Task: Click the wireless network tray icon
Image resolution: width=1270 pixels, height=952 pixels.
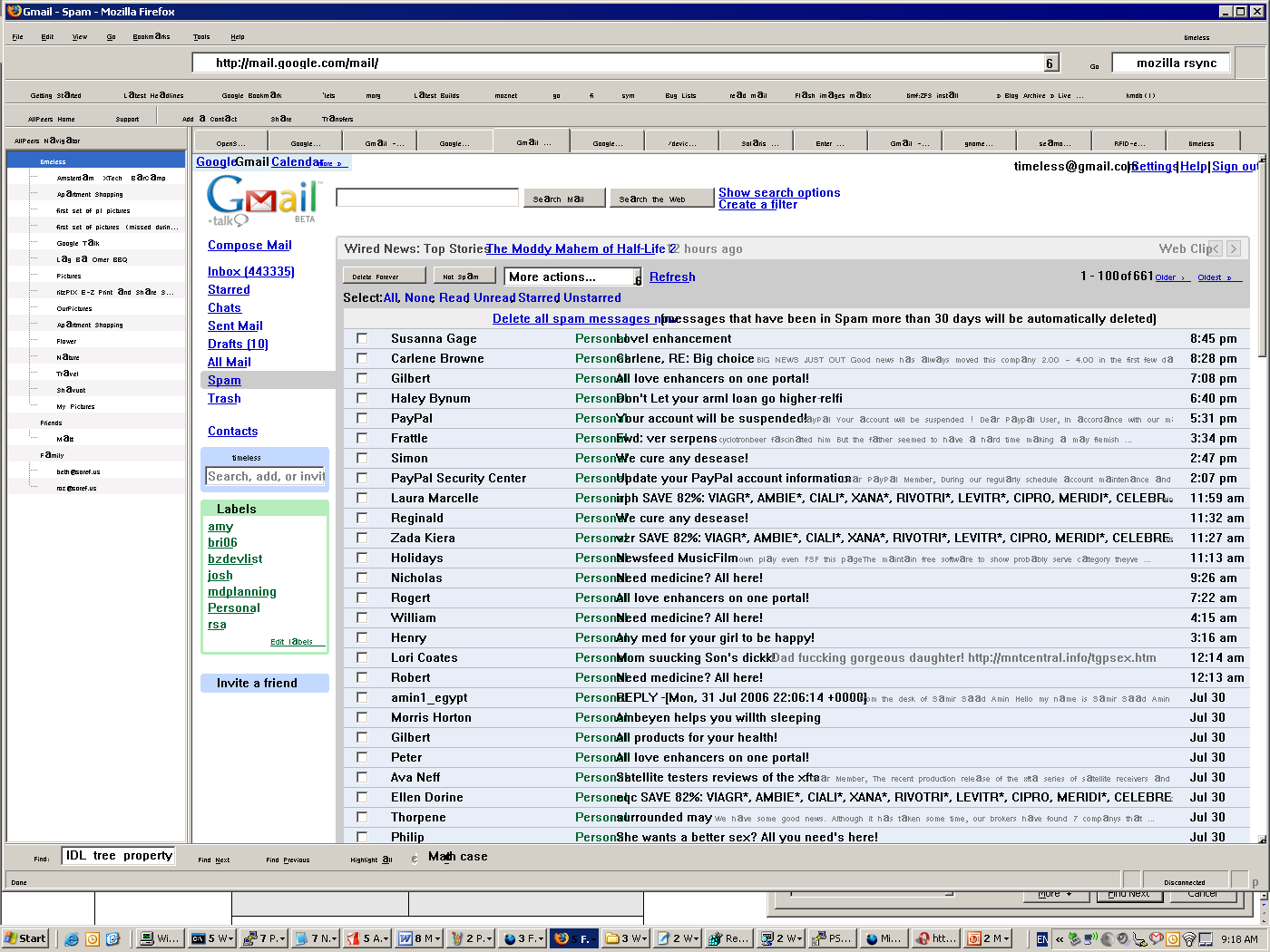Action: (x=1188, y=938)
